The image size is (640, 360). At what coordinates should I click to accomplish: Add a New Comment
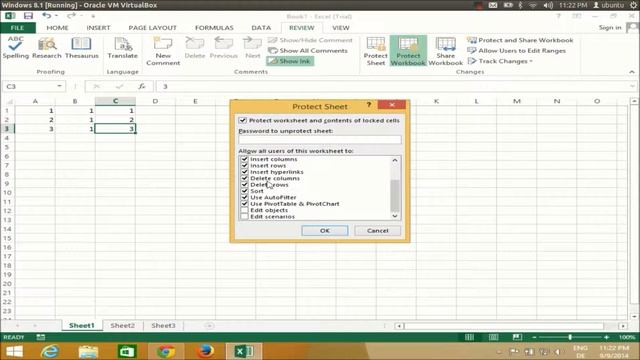[x=163, y=51]
